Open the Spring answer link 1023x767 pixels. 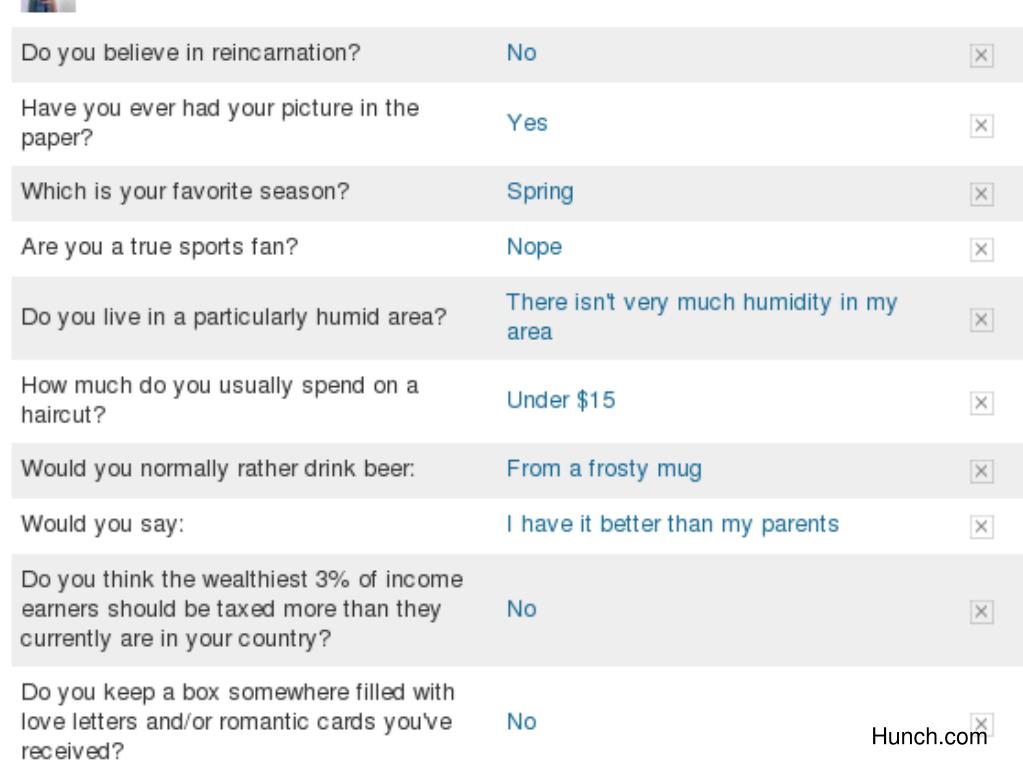pos(540,192)
